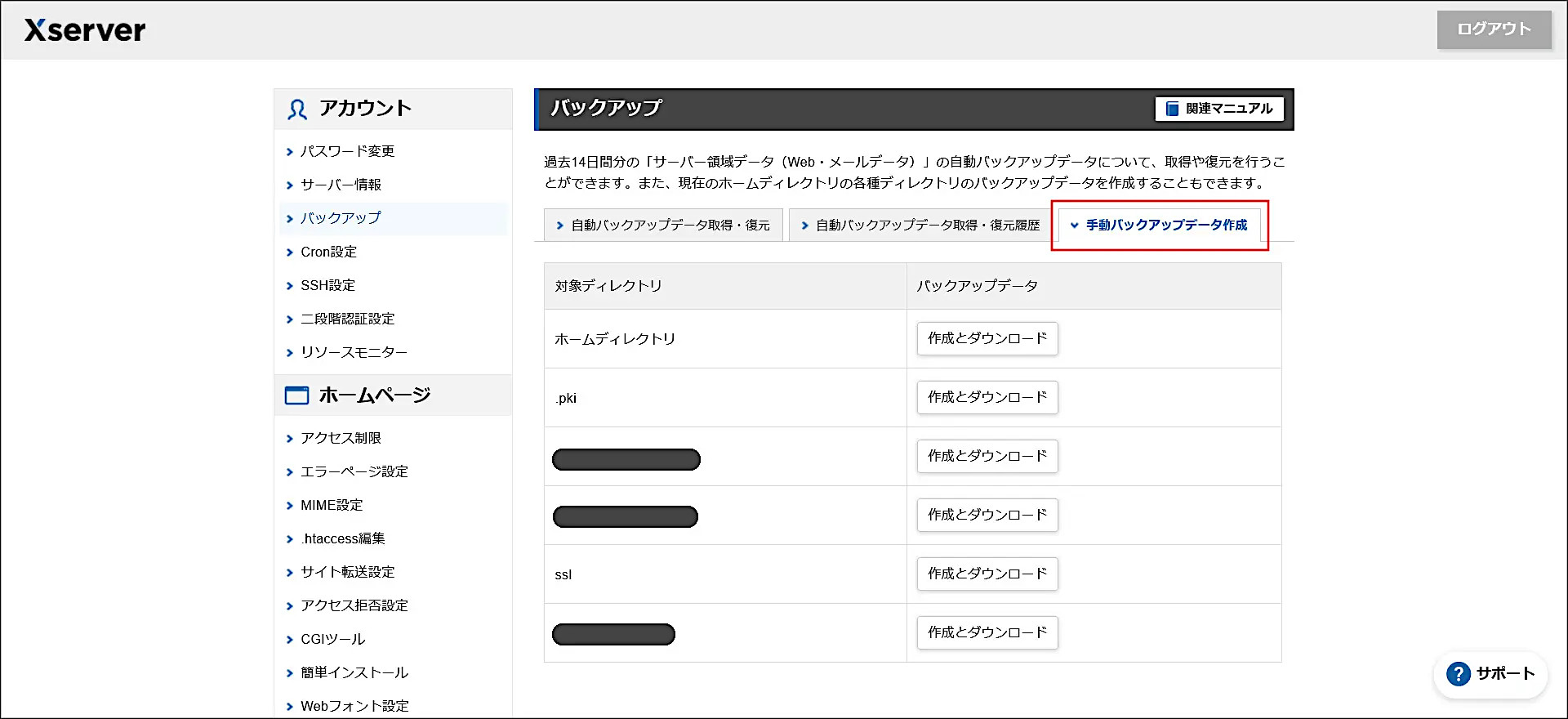This screenshot has width=1568, height=719.
Task: Open サイト転送設定 sidebar link
Action: [347, 572]
